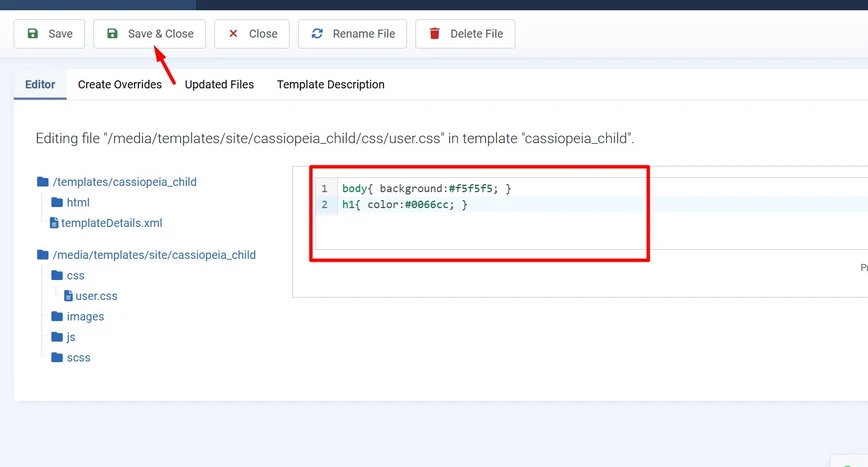Click code line 2 with h1 color rule
868x467 pixels.
pyautogui.click(x=405, y=205)
